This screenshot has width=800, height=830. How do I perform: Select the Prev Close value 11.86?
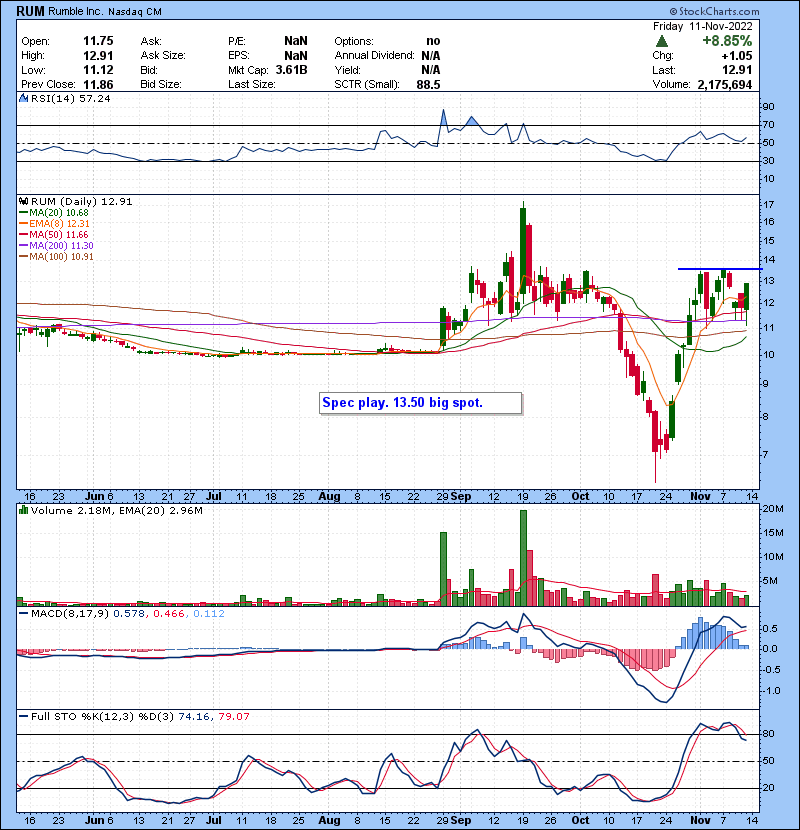[98, 84]
